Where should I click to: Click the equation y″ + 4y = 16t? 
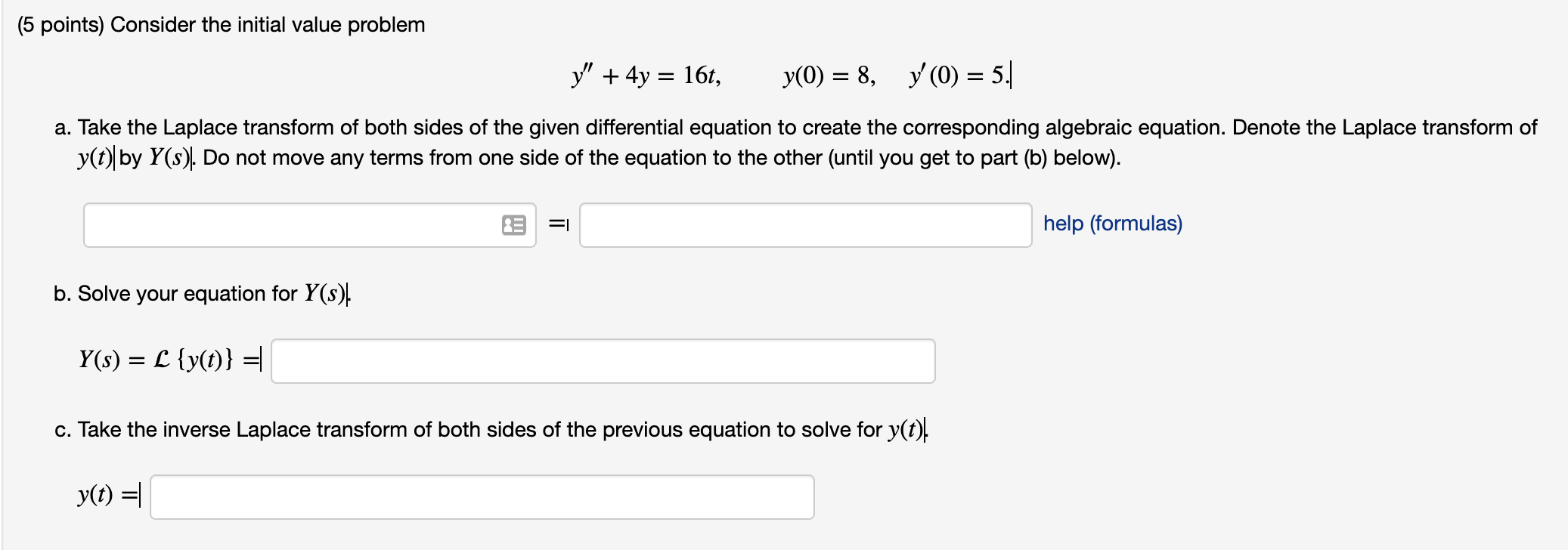(x=646, y=76)
